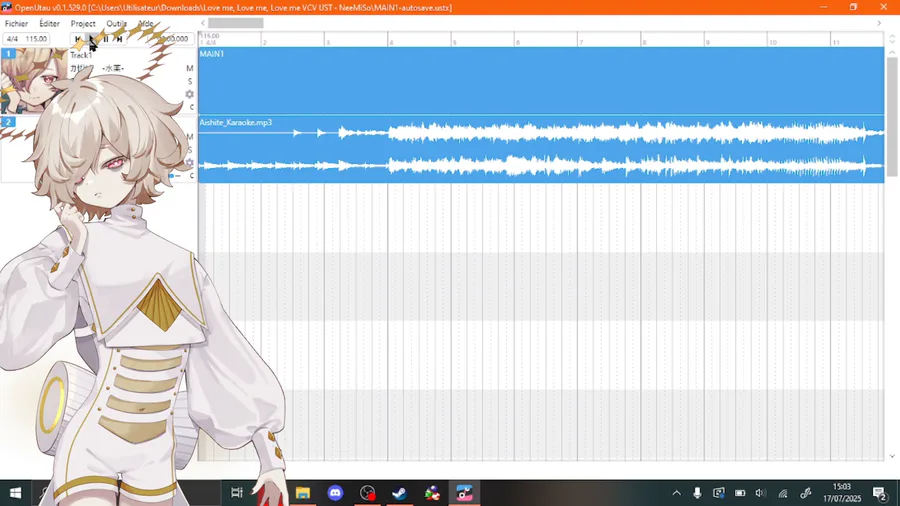The image size is (900, 506).
Task: Click the horizontal scrollbar thumb
Action: pyautogui.click(x=236, y=23)
